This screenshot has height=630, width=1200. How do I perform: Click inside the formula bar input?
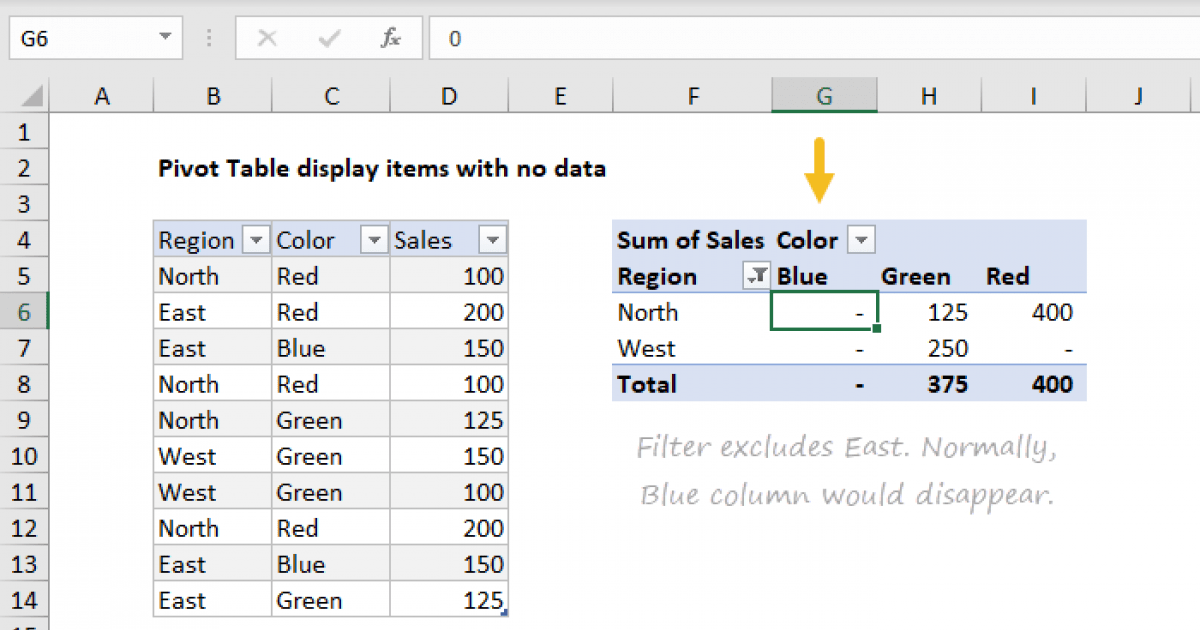click(x=800, y=39)
